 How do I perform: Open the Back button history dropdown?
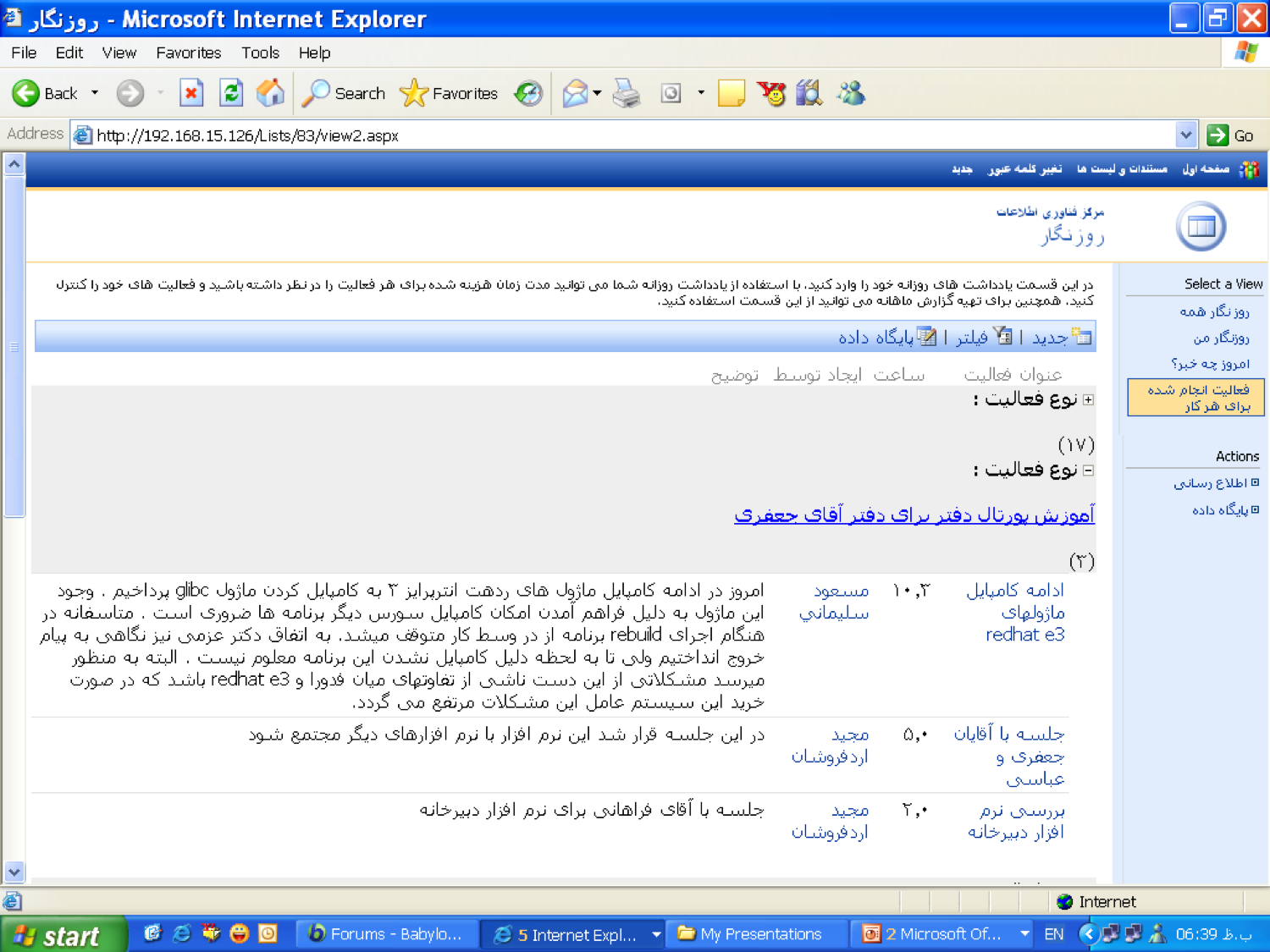(95, 93)
